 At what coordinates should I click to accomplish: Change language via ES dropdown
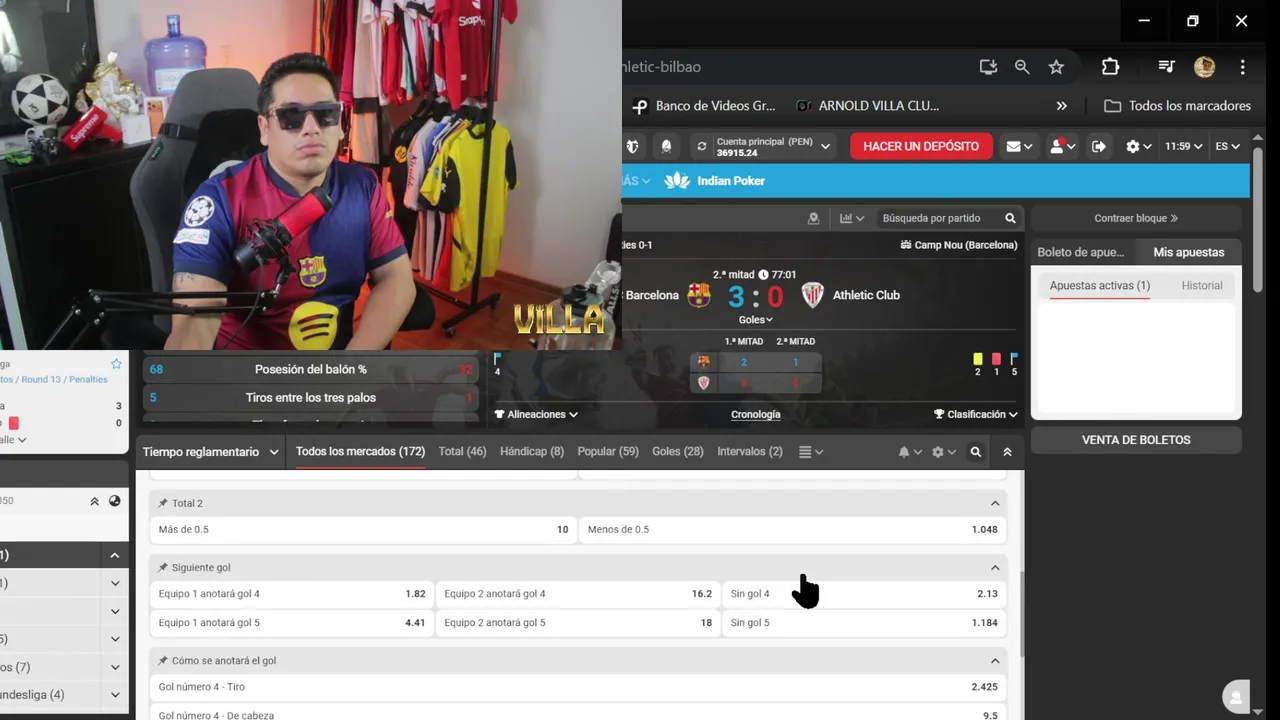pos(1227,146)
